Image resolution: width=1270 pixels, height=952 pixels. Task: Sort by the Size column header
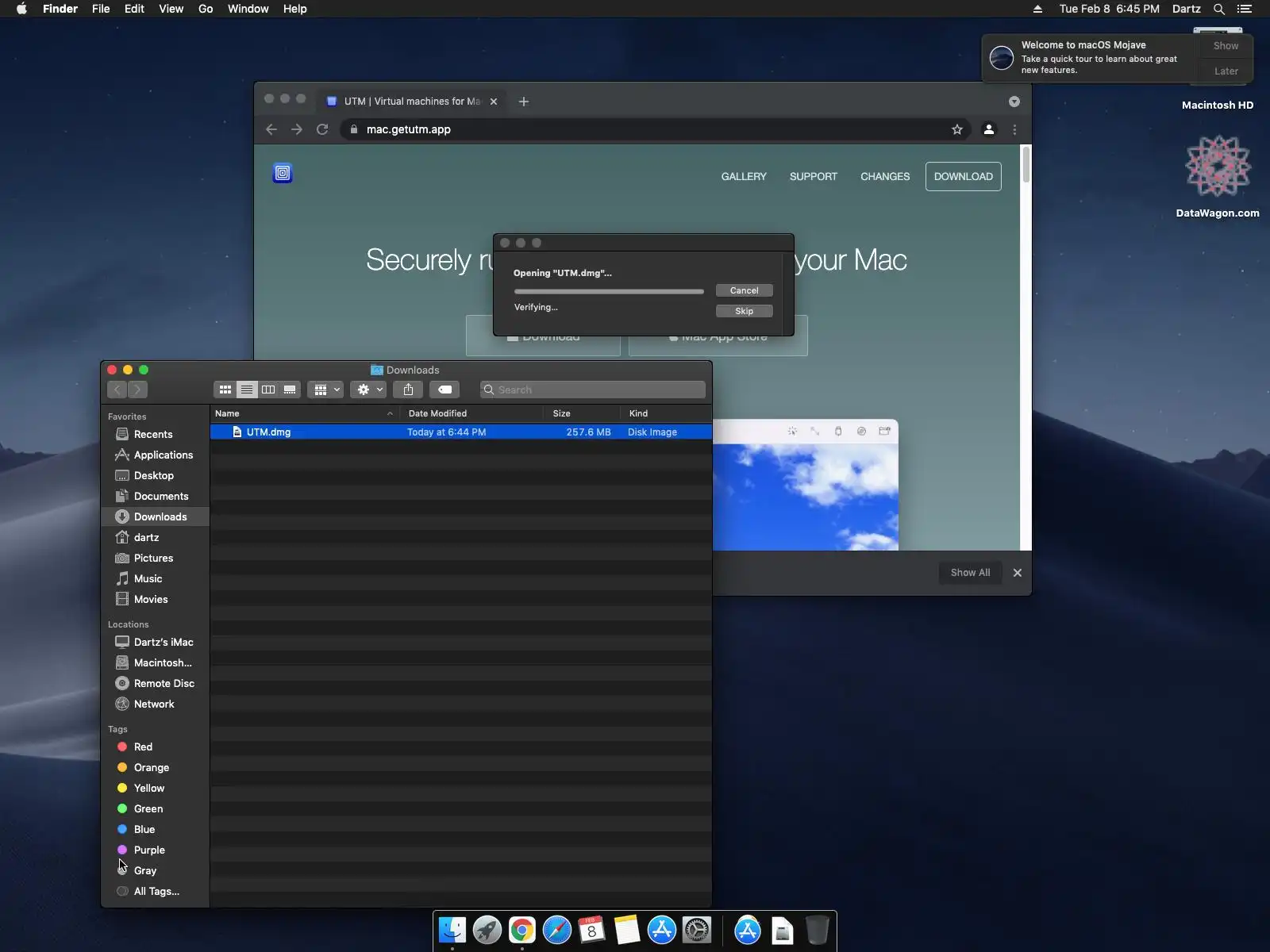583,413
